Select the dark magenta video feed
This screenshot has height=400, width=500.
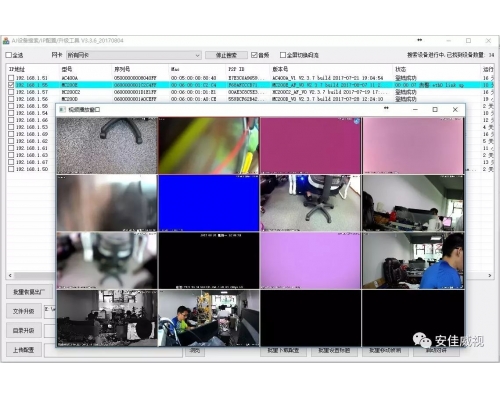310,146
